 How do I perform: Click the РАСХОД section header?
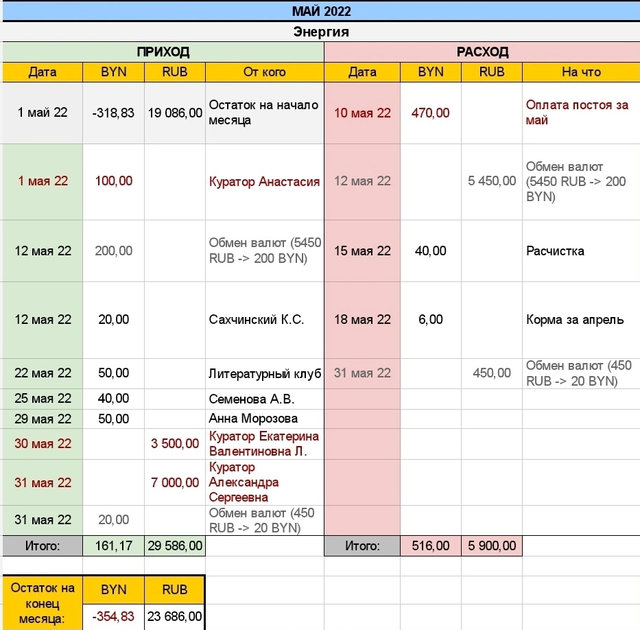point(482,51)
